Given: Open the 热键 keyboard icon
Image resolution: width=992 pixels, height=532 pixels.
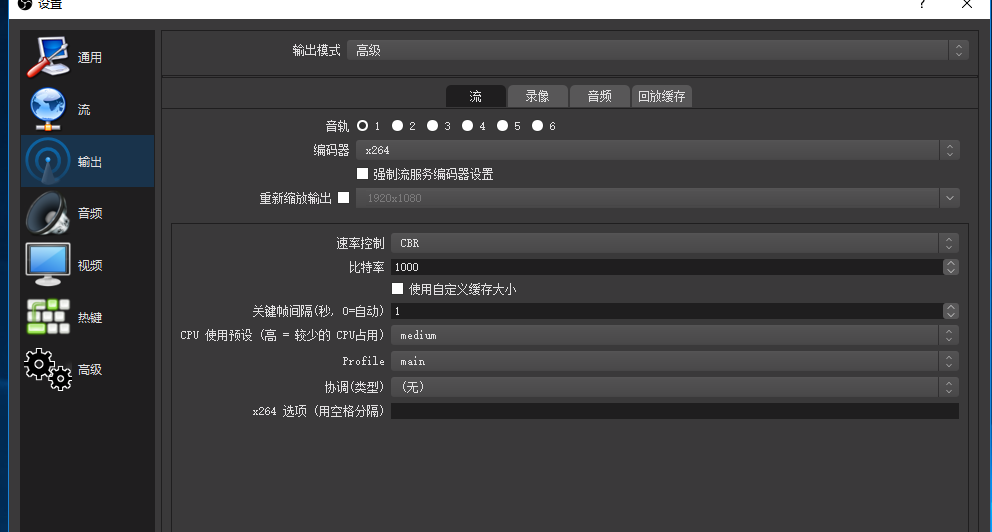Looking at the screenshot, I should point(48,317).
